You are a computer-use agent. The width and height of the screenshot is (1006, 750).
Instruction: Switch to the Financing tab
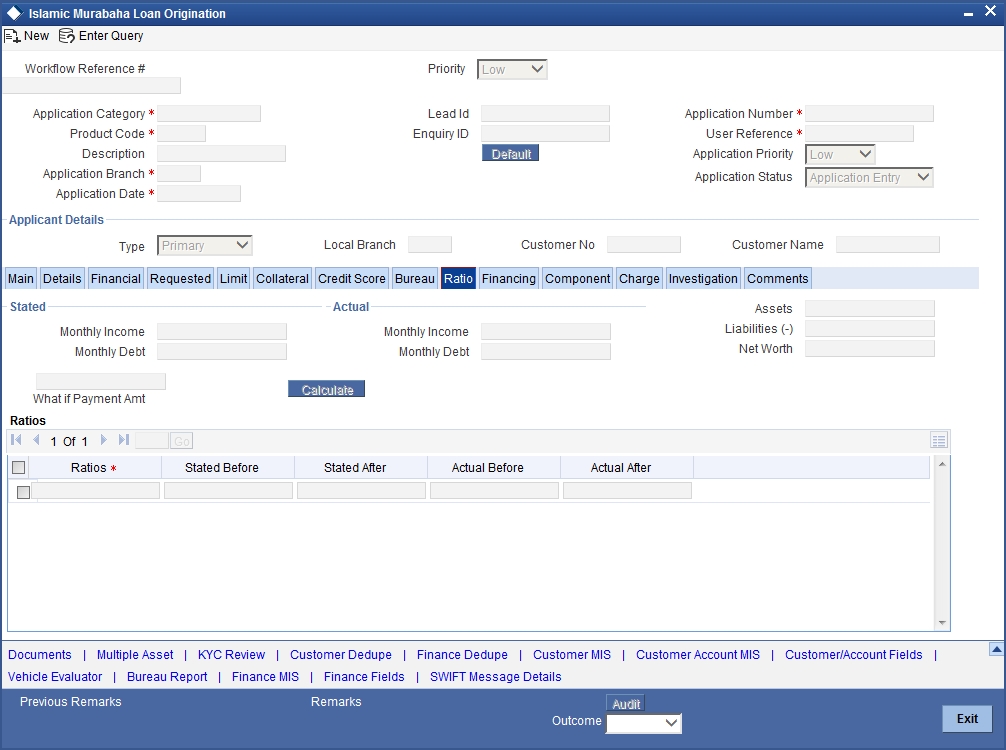509,278
